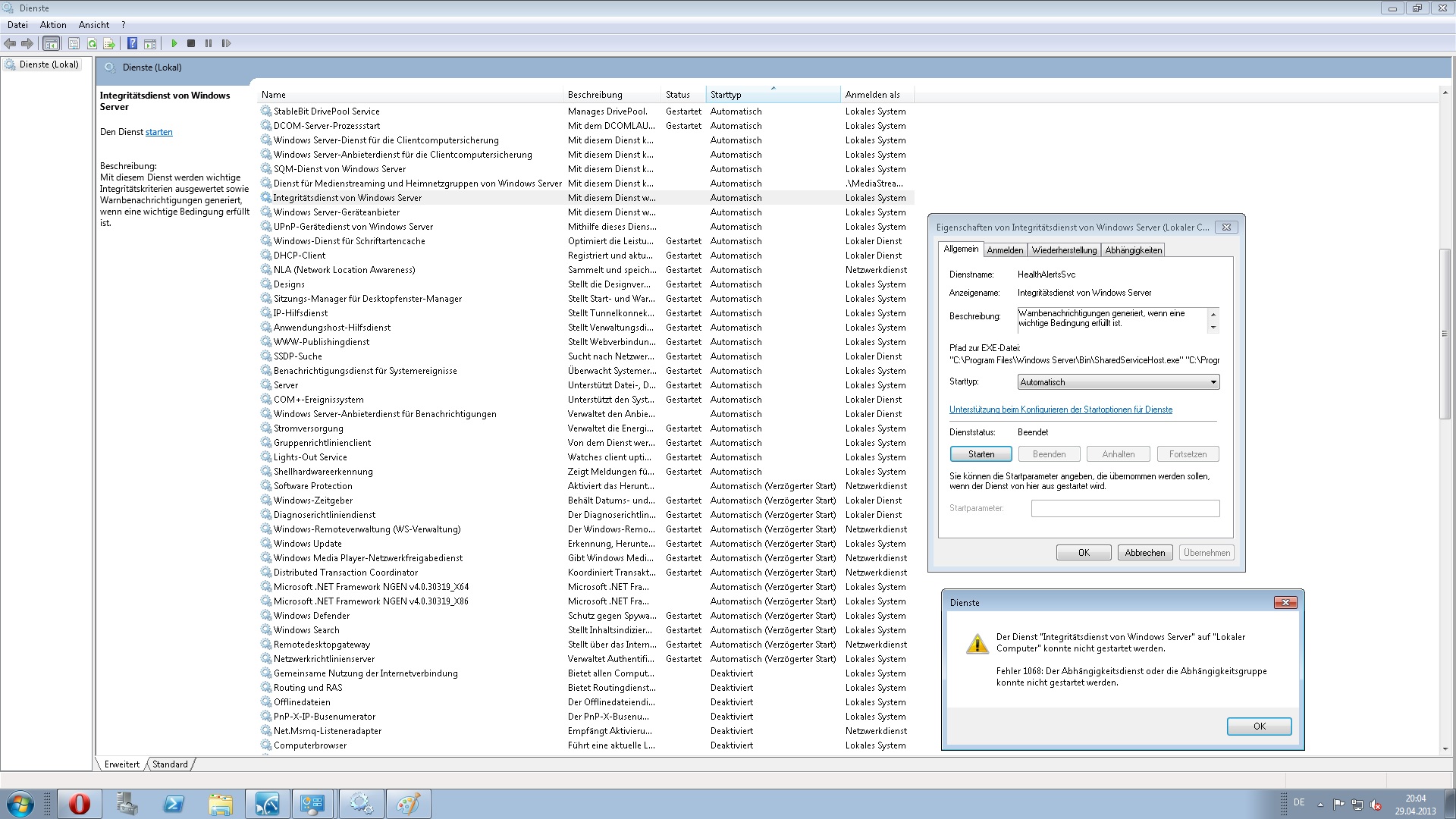Open Opera from the taskbar

point(79,804)
